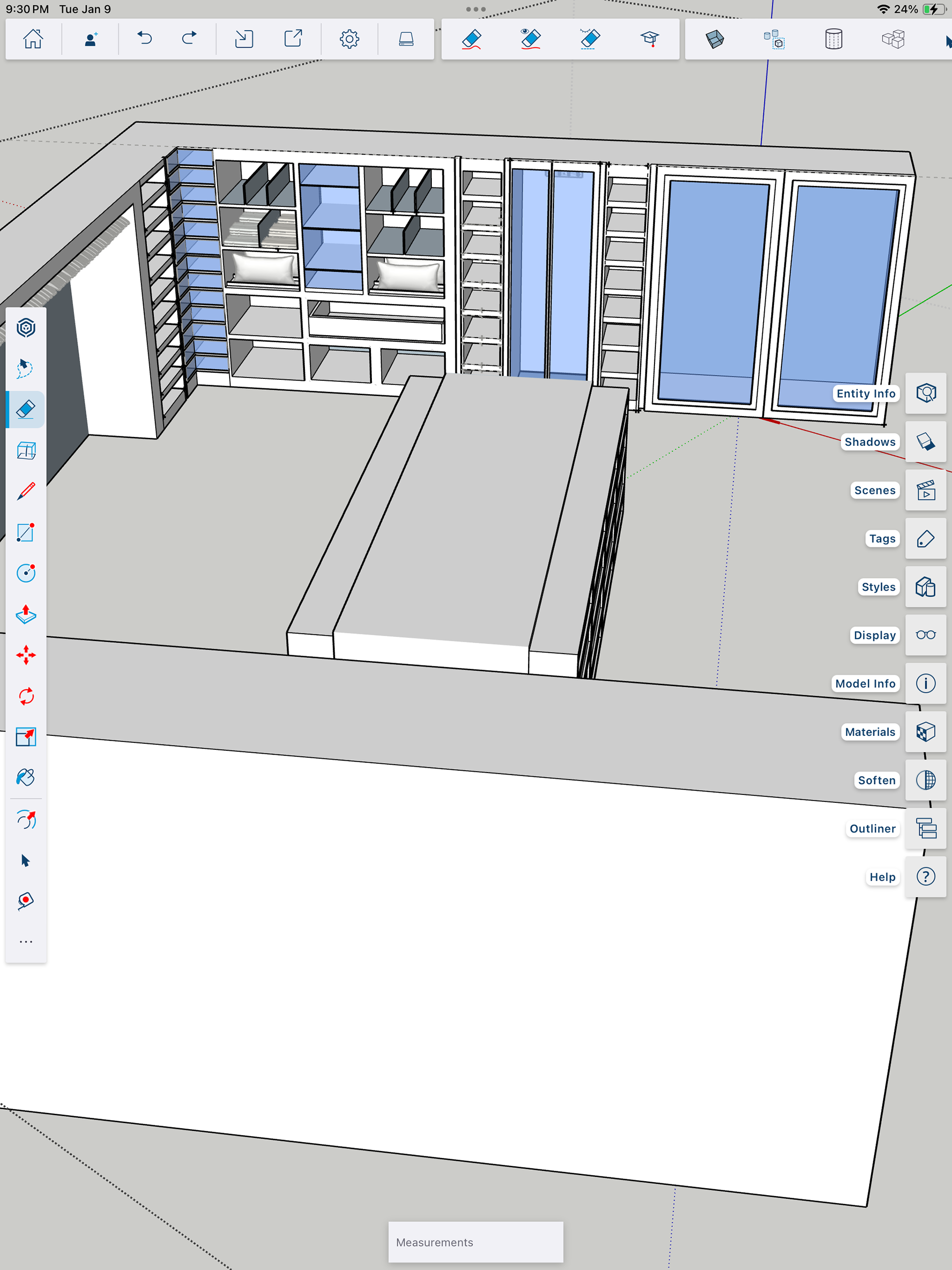Screen dimensions: 952x1270
Task: Choose the Pencil line tool
Action: coord(26,491)
